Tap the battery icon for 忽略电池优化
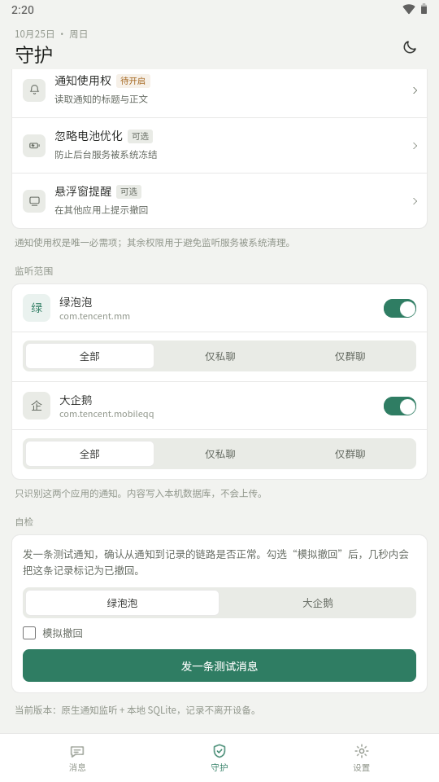The image size is (439, 782). (x=34, y=146)
